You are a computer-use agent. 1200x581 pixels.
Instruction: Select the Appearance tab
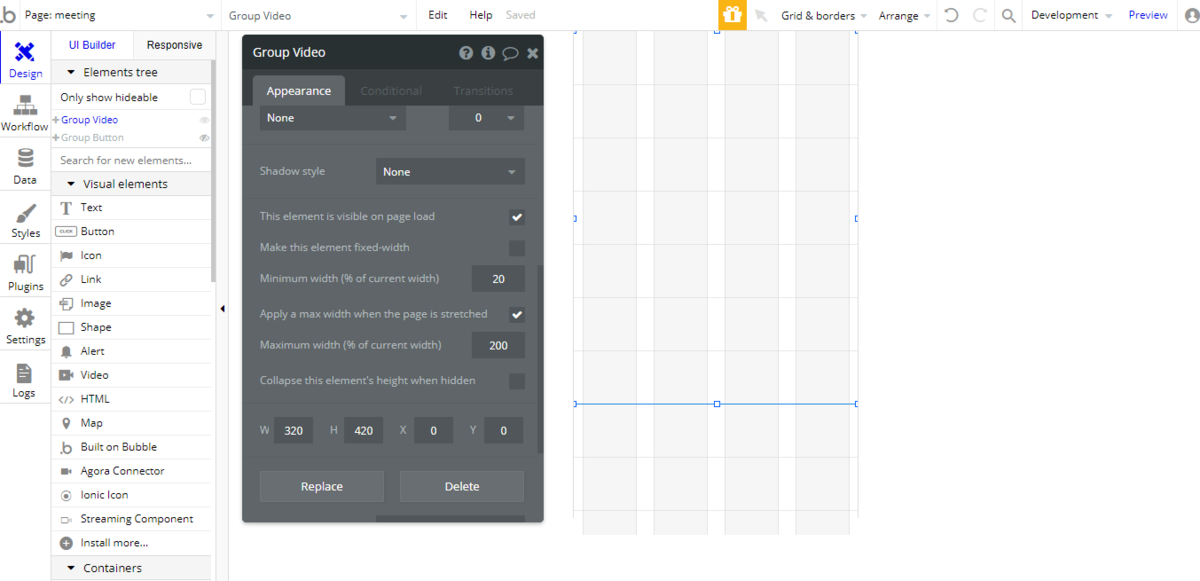click(298, 91)
